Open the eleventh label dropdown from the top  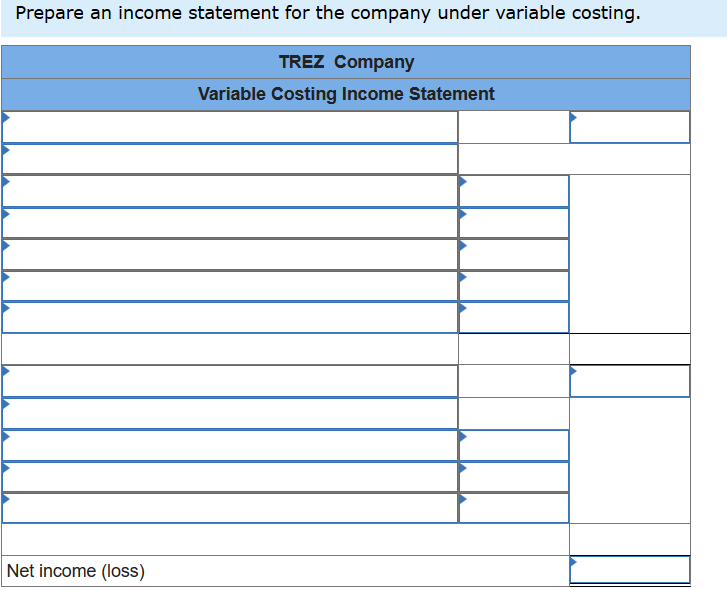point(230,477)
